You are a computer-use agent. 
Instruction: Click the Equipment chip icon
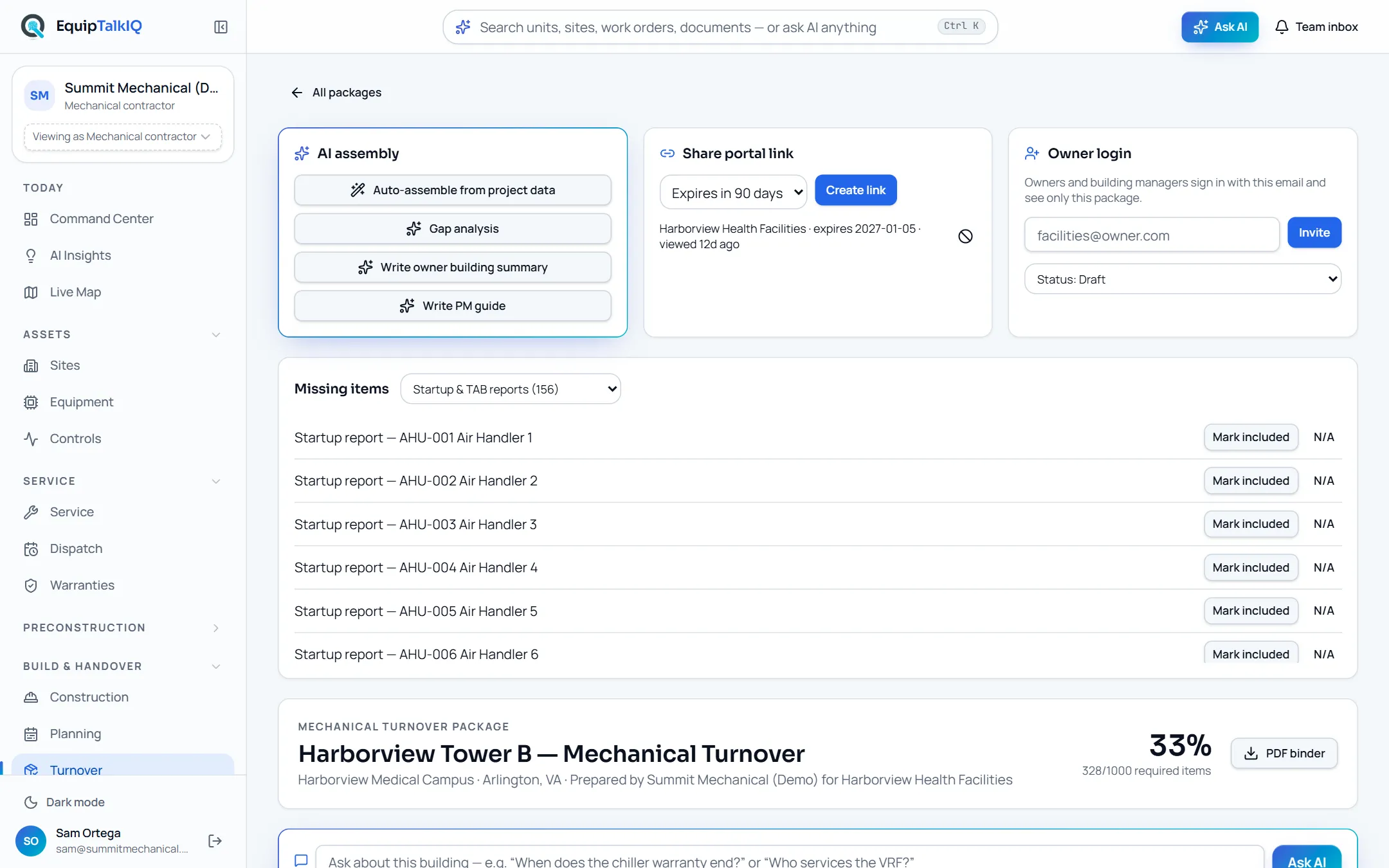[31, 402]
